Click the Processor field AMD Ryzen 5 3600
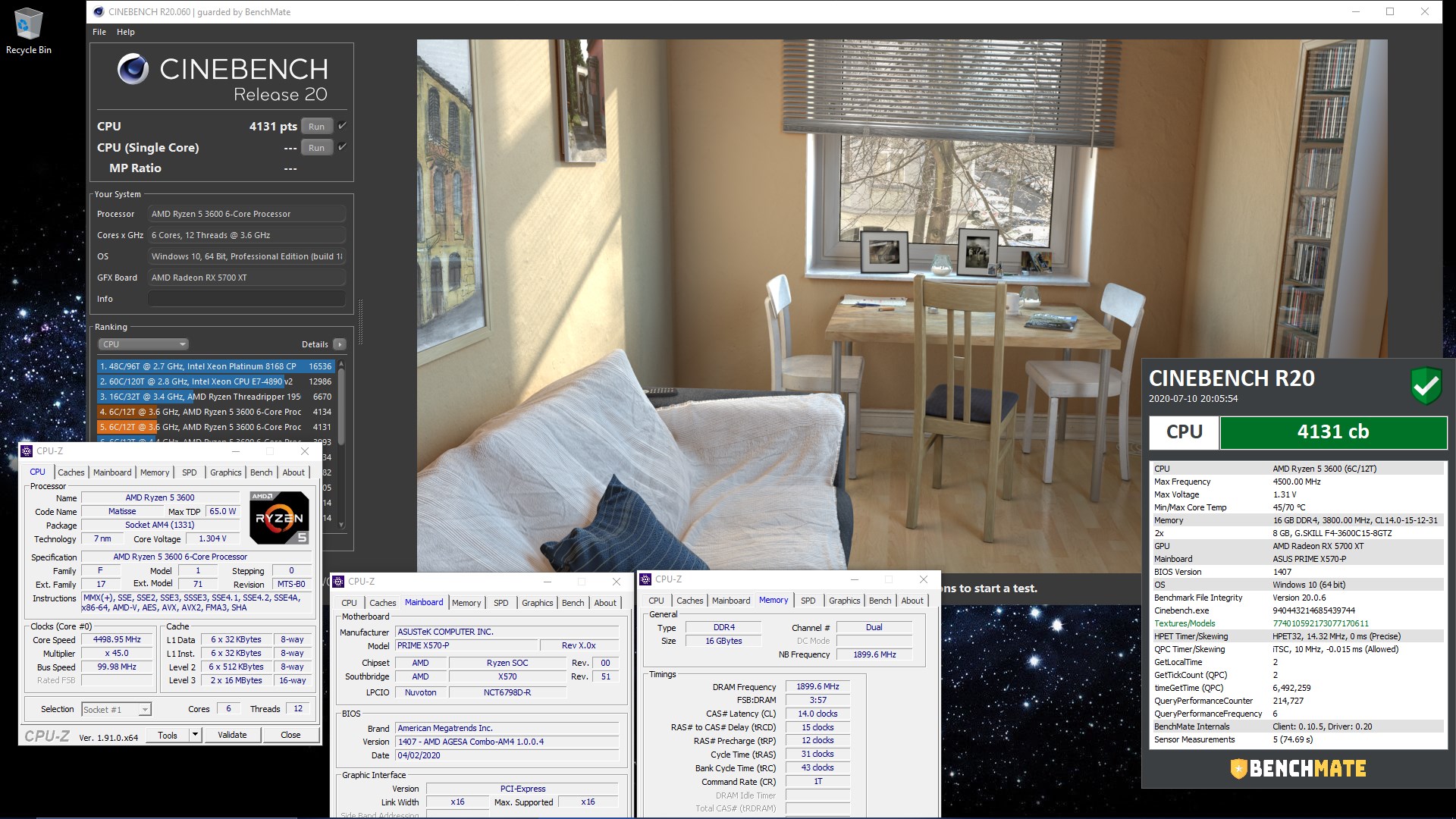The image size is (1456, 819). click(246, 214)
